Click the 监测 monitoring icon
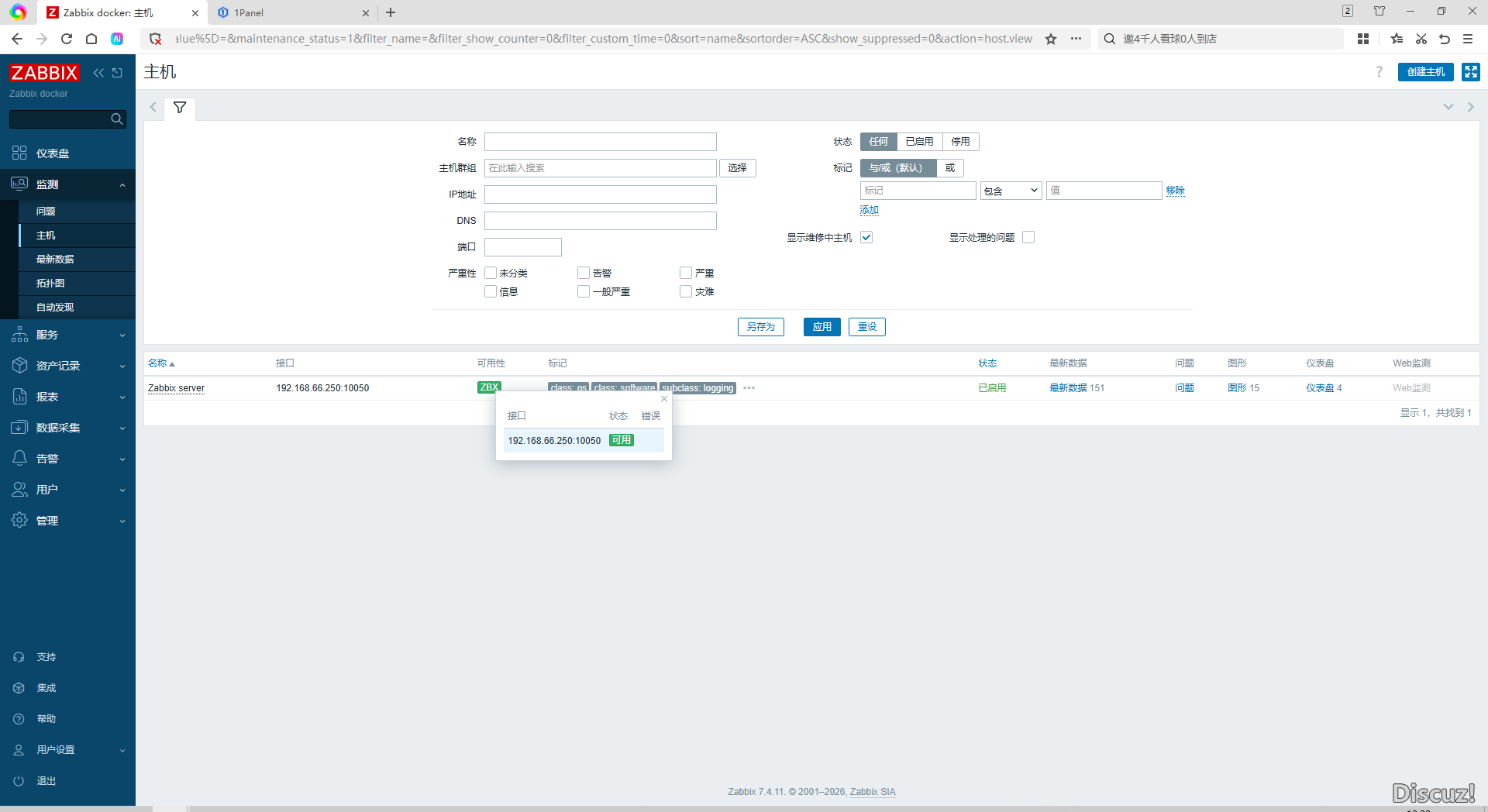 [19, 184]
